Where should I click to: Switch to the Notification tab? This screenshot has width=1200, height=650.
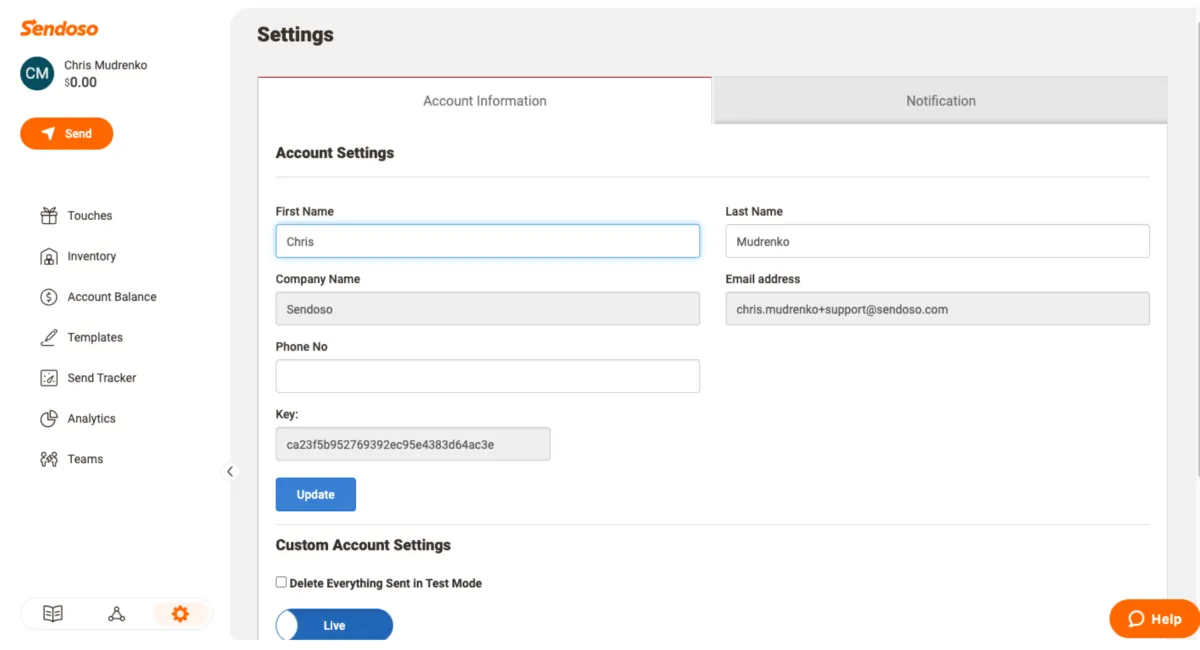(x=940, y=101)
